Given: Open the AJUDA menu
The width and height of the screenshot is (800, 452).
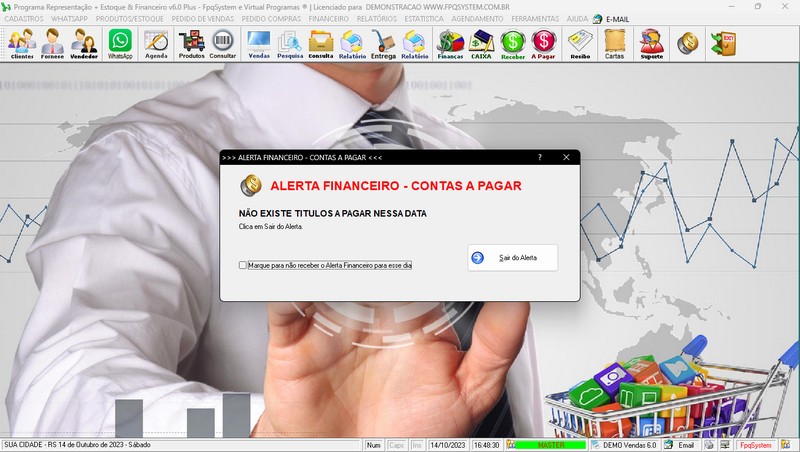Looking at the screenshot, I should pos(577,19).
